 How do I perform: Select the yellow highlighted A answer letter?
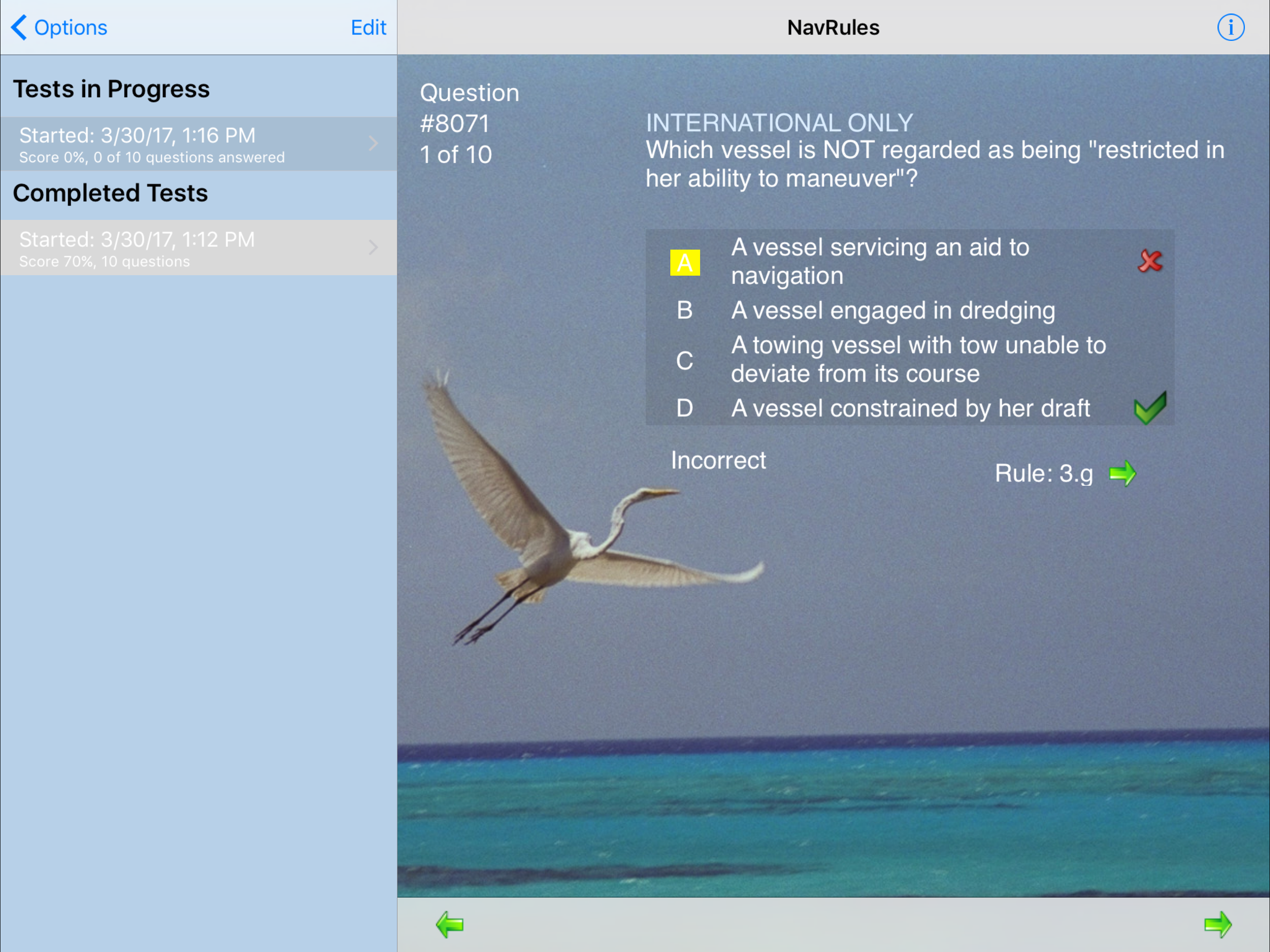tap(684, 262)
